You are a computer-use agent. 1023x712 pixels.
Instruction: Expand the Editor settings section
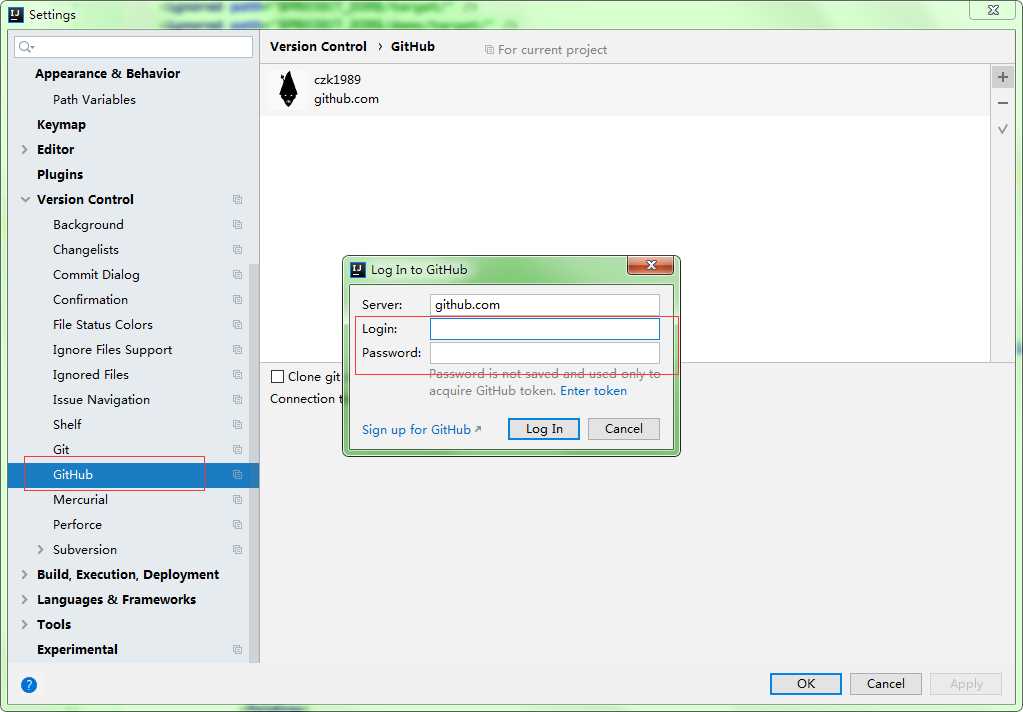[x=25, y=149]
